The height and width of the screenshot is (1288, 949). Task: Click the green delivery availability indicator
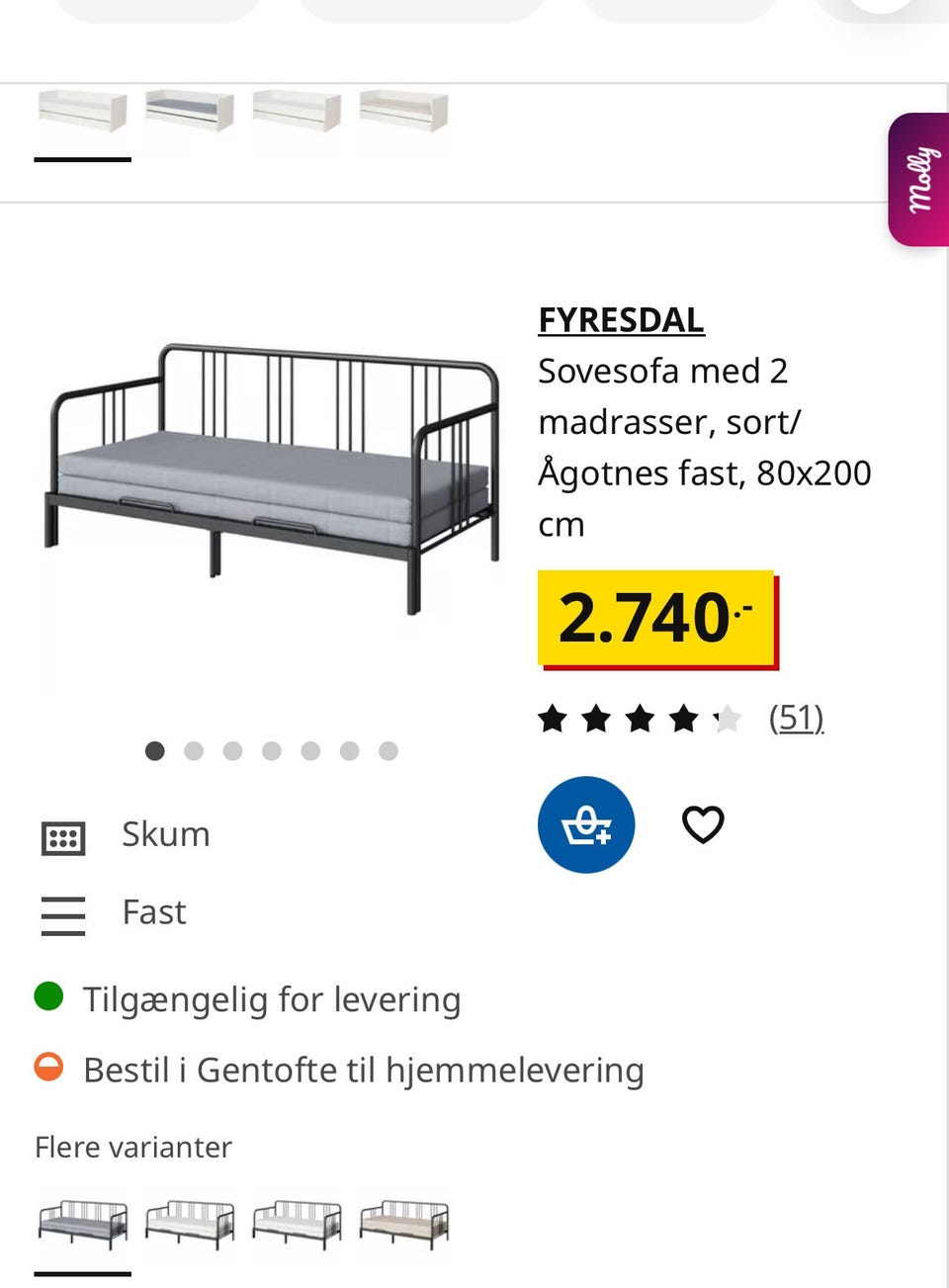[x=48, y=996]
